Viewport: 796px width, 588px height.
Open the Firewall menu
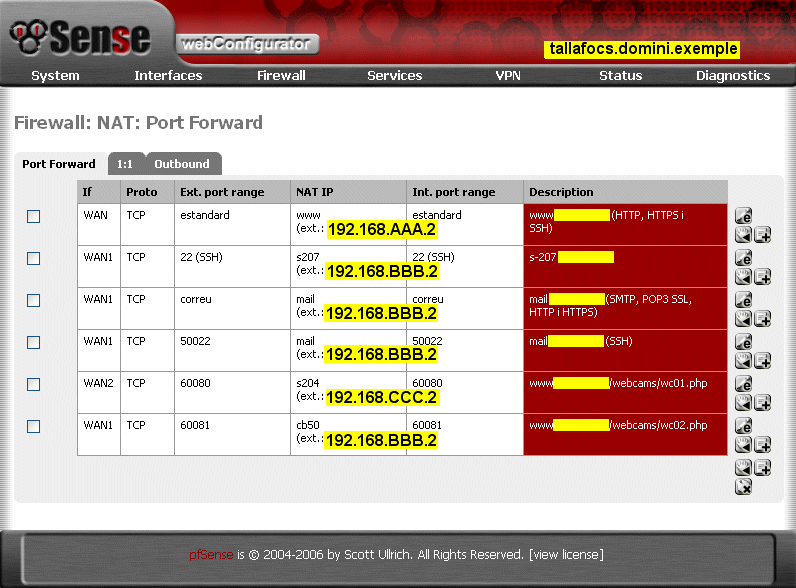tap(281, 76)
